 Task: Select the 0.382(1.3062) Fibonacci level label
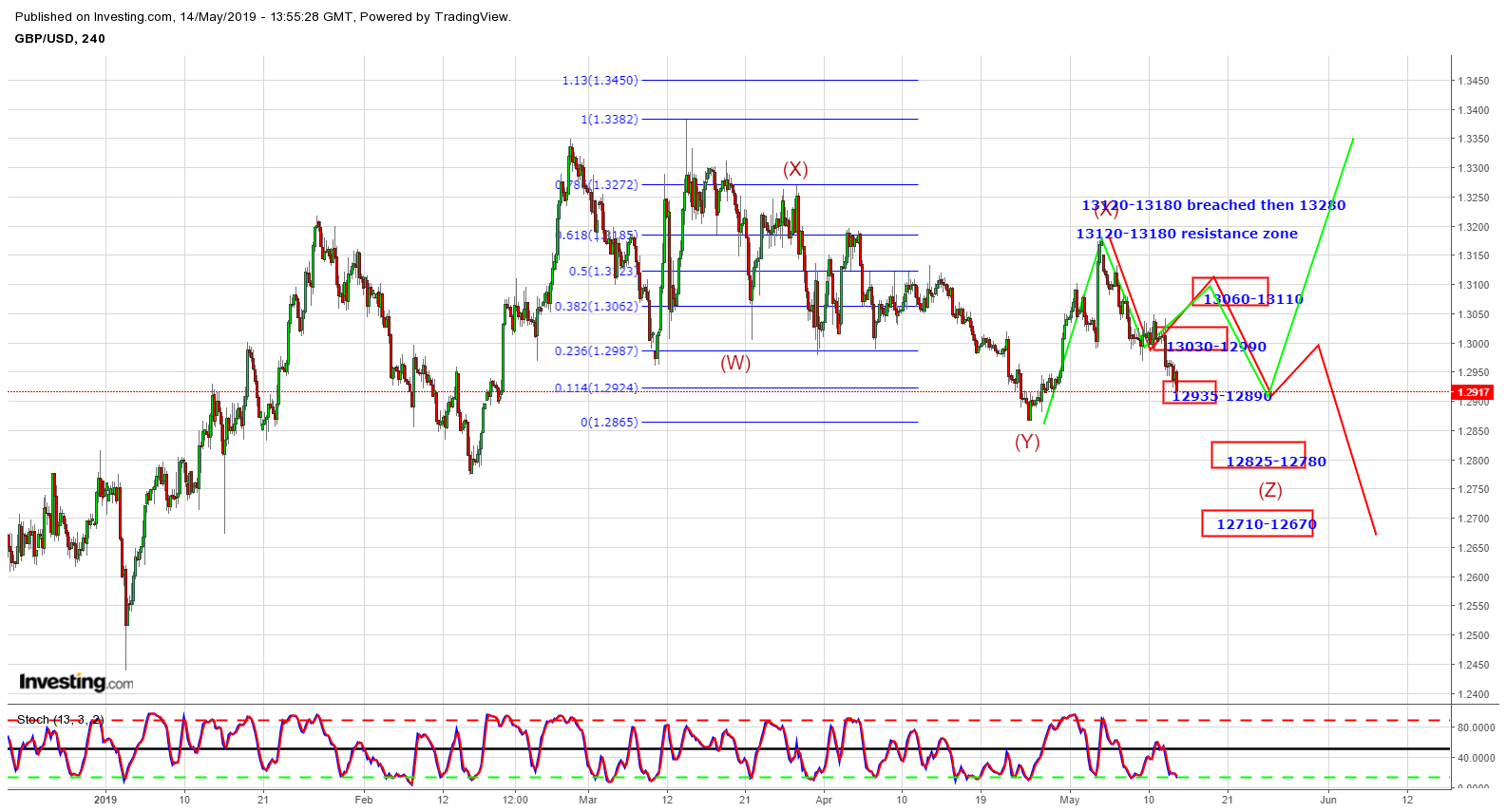(x=597, y=307)
